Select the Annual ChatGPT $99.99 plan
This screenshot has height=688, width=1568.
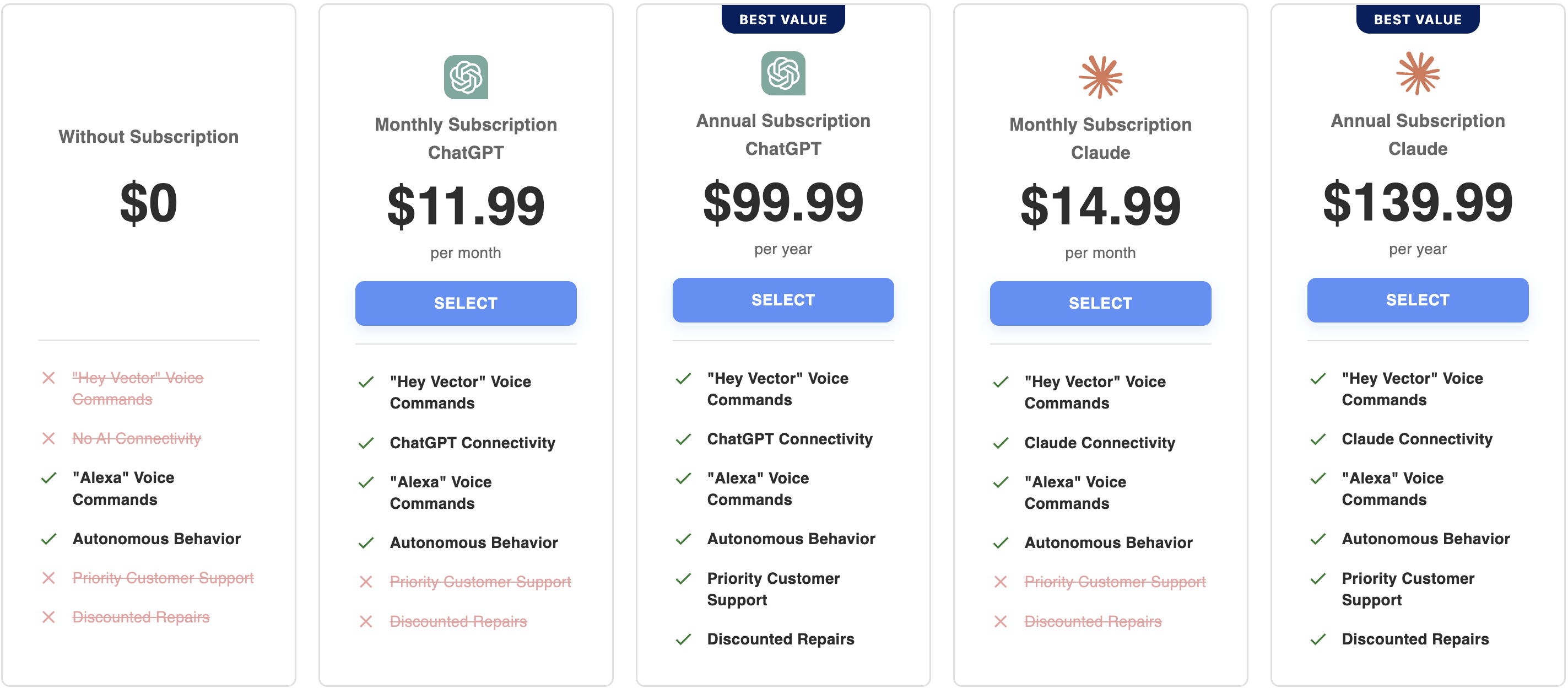pos(783,299)
